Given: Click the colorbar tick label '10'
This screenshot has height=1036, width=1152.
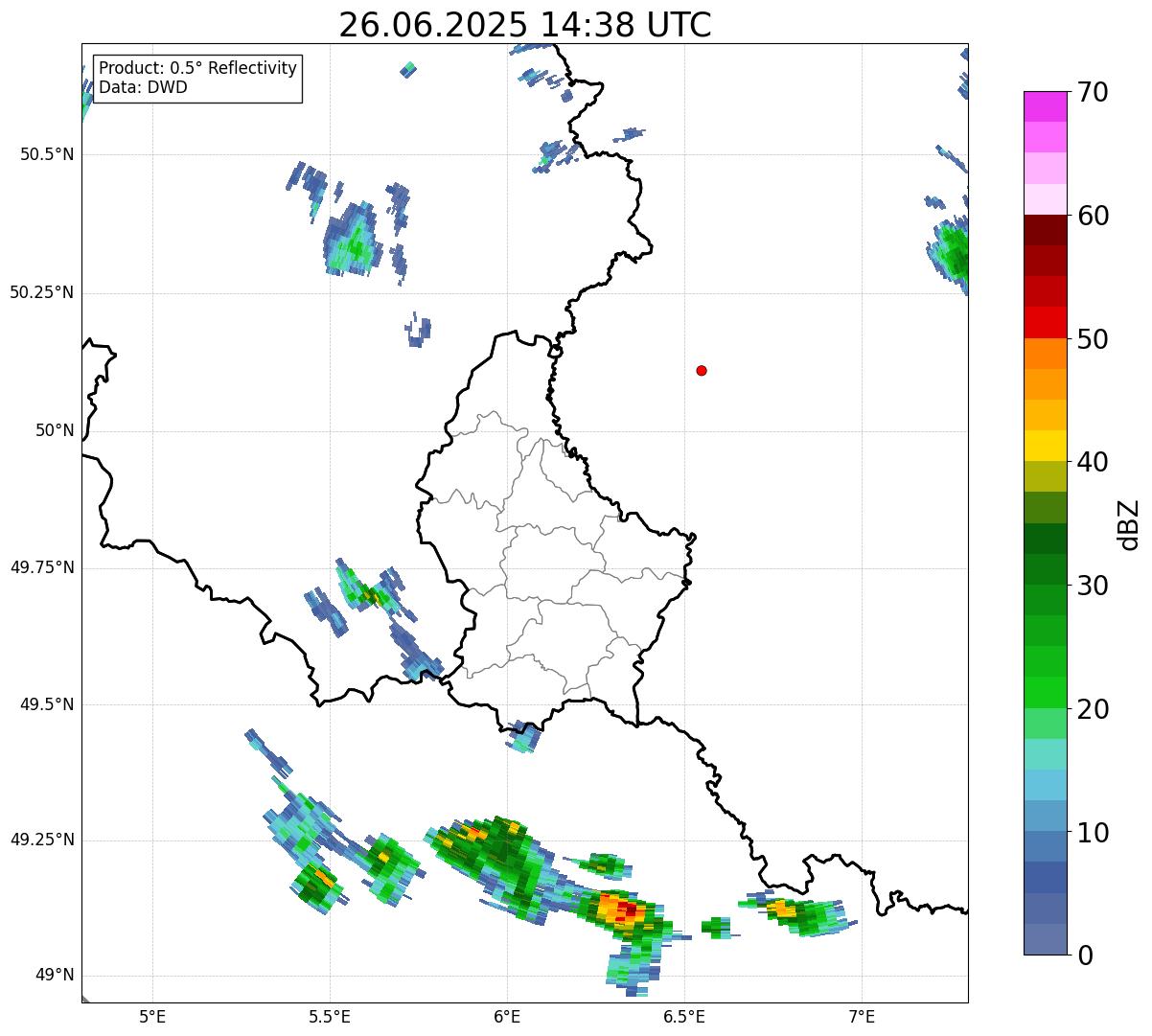Looking at the screenshot, I should tap(1093, 832).
